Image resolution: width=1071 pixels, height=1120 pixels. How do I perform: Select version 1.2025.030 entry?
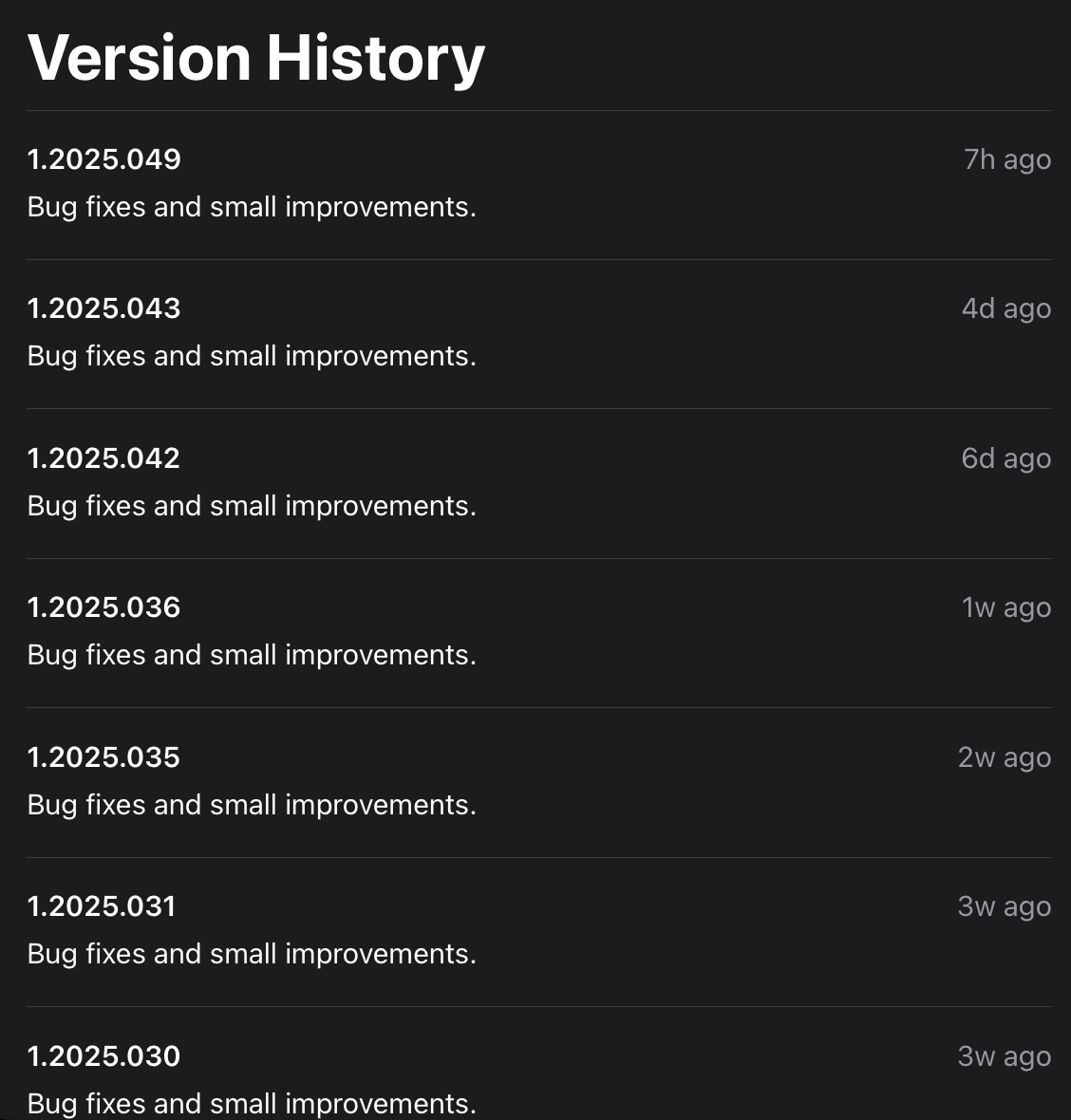(104, 1056)
